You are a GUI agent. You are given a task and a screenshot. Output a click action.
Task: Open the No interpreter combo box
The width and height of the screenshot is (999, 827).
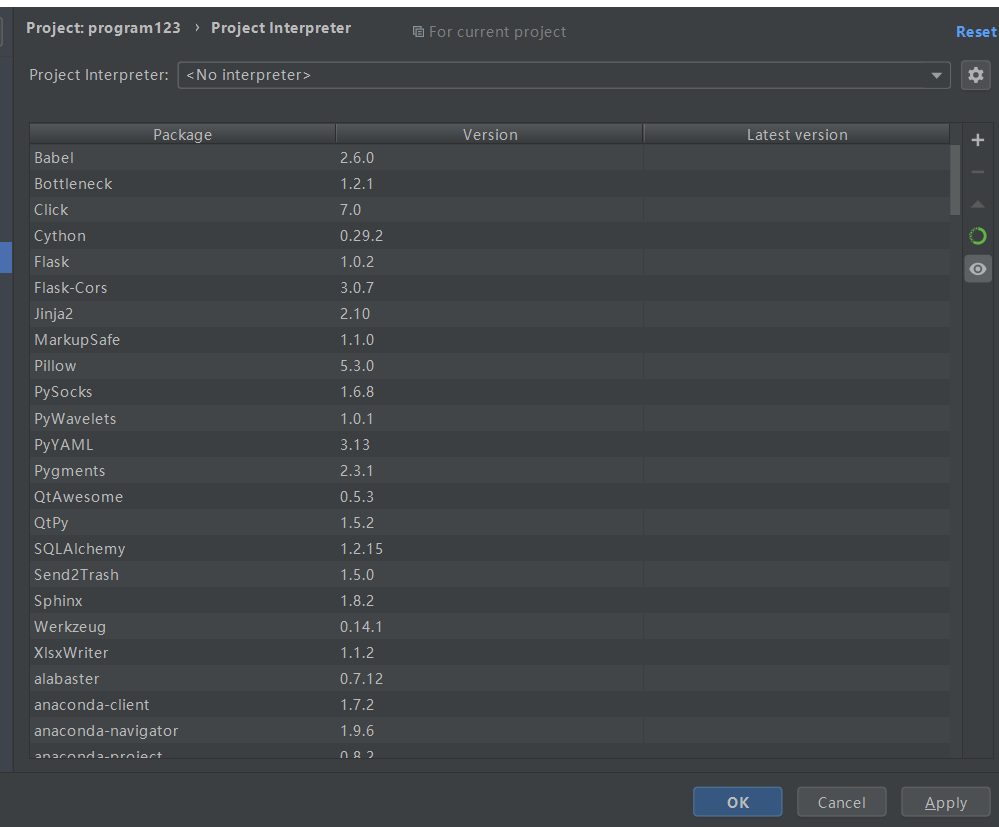[x=564, y=75]
